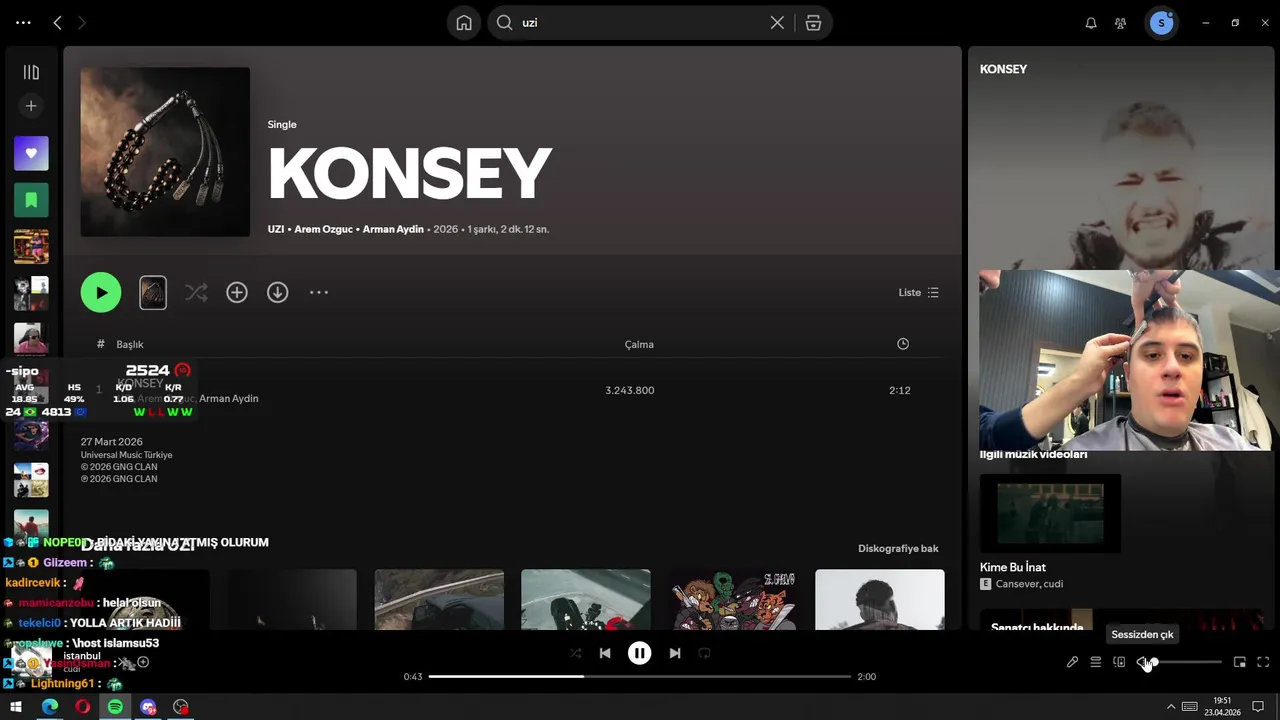
Task: Create playlist with plus icon in sidebar
Action: tap(31, 105)
